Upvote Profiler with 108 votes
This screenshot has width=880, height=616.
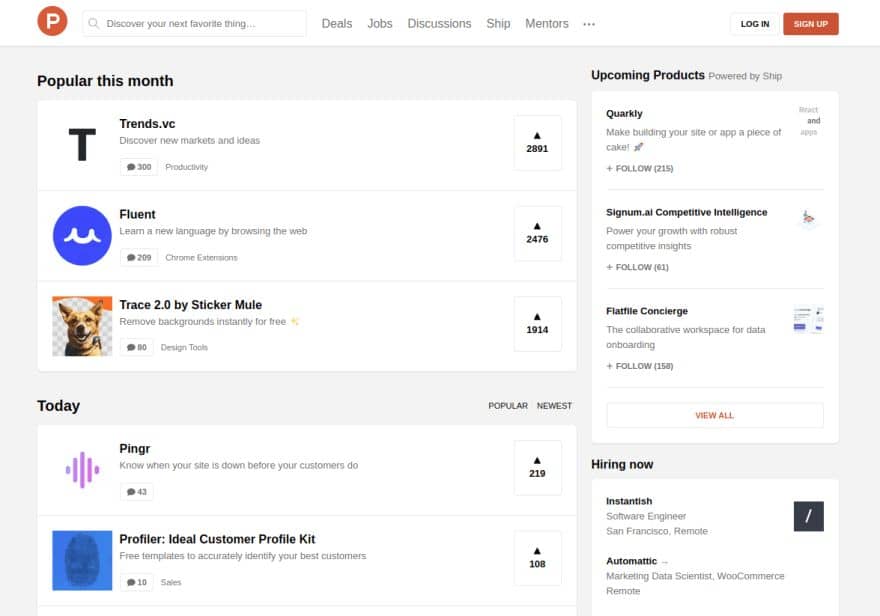[x=537, y=558]
